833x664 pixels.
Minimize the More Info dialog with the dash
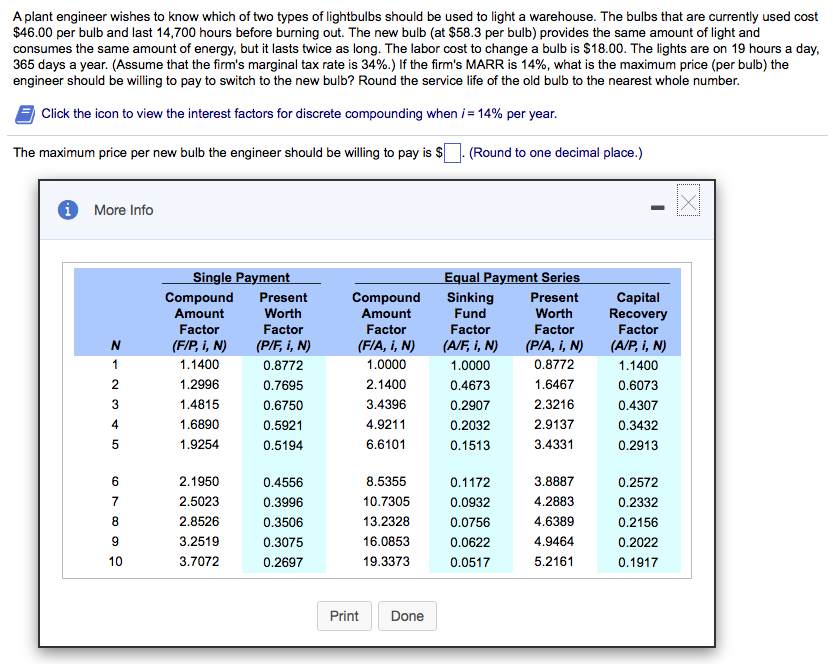tap(657, 209)
